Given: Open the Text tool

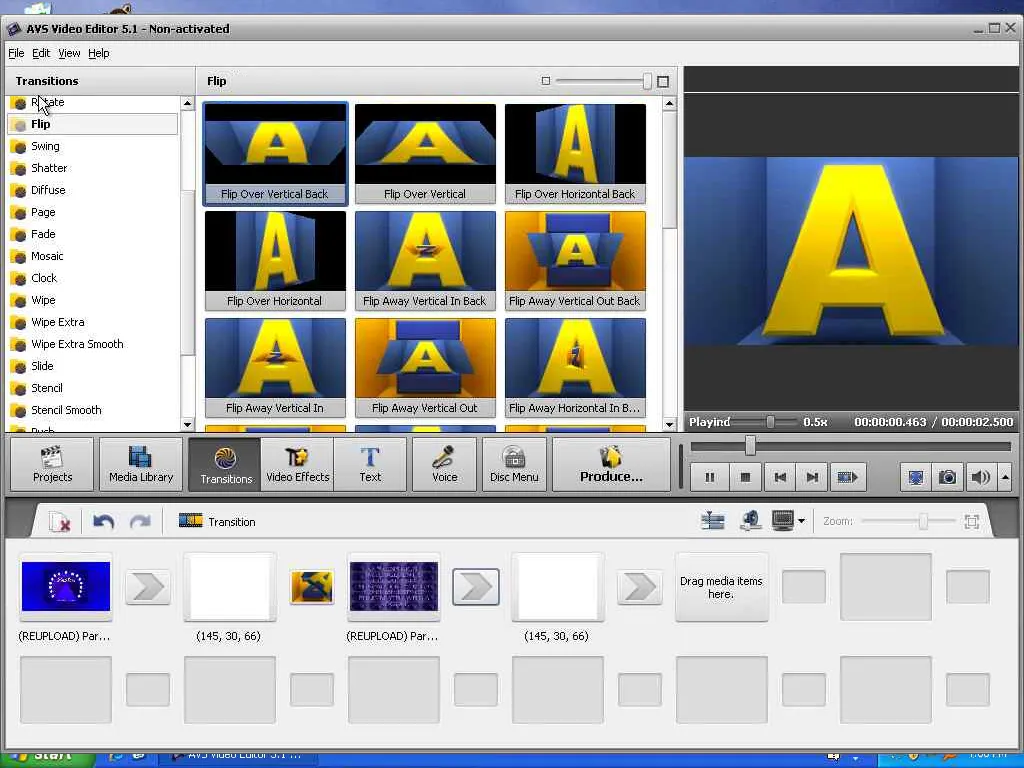Looking at the screenshot, I should (x=370, y=464).
